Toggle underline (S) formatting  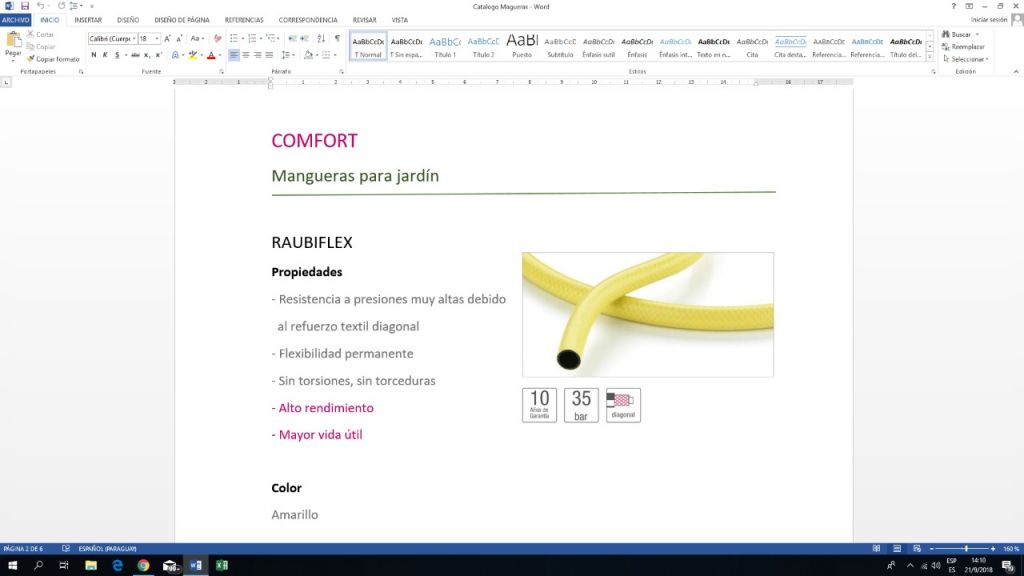click(x=117, y=55)
